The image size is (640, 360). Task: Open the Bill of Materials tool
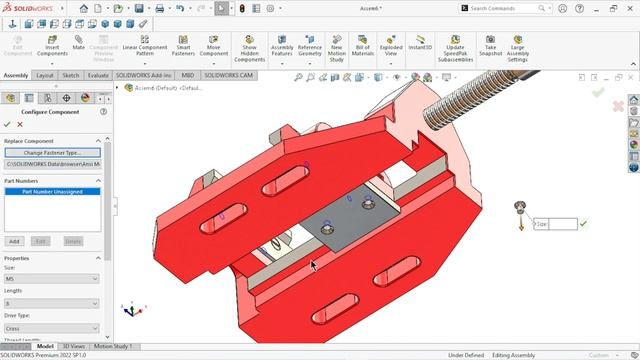pos(362,45)
